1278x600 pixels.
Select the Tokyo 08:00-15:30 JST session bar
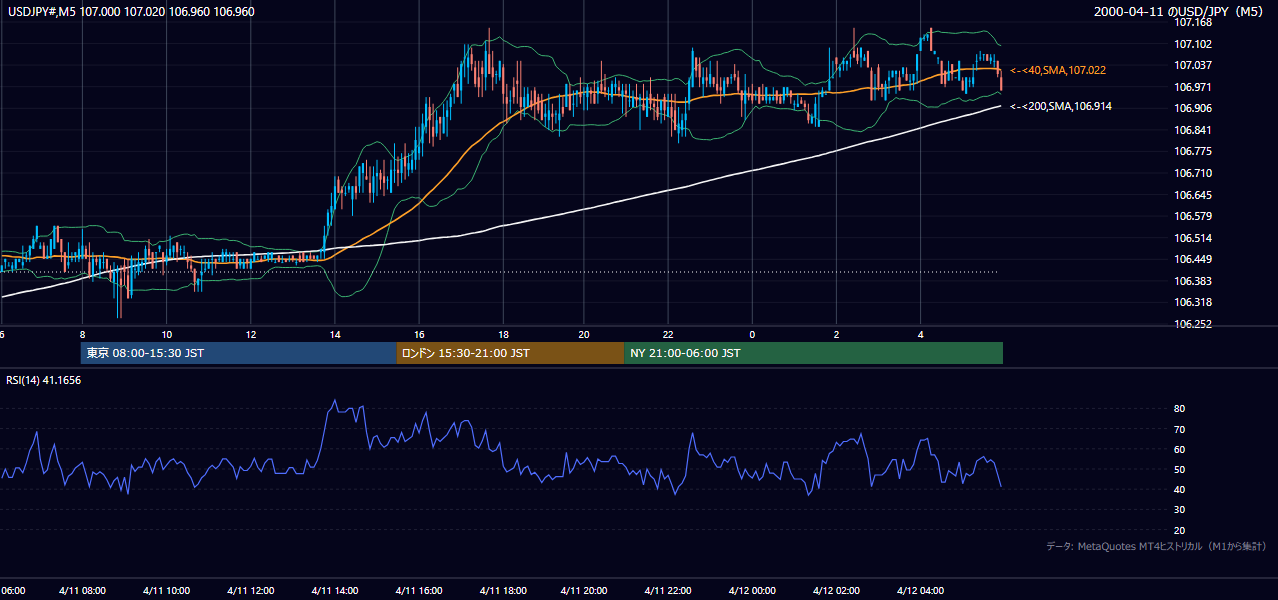239,353
